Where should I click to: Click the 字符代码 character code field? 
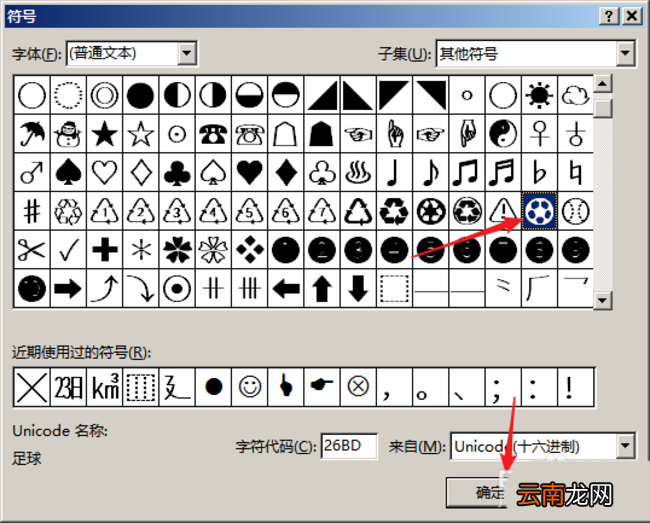click(349, 446)
